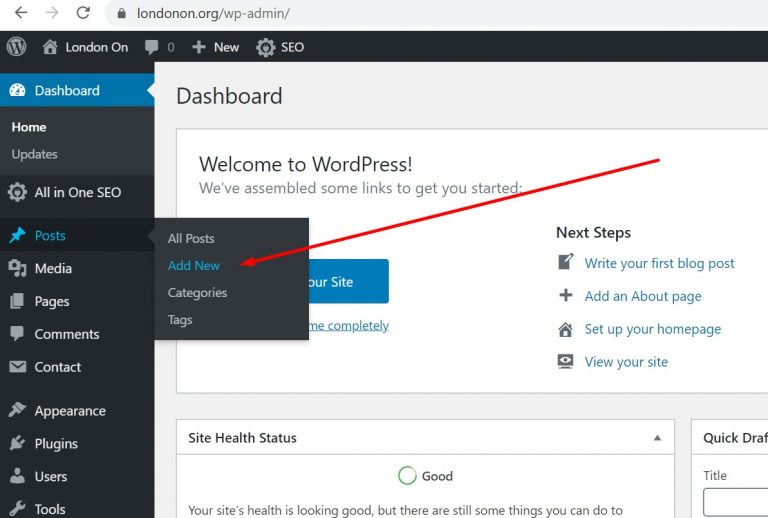Click the SEO label in admin bar
The image size is (768, 518).
point(292,47)
